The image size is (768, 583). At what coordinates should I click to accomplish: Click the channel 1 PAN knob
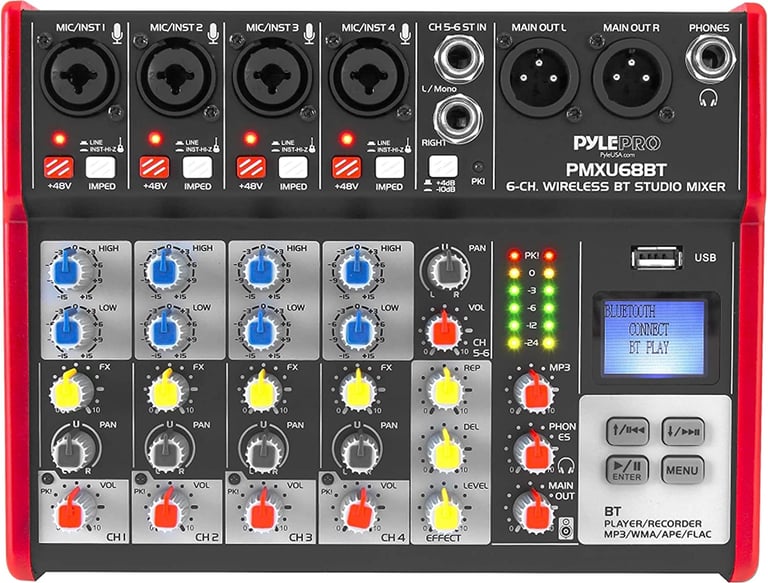74,449
